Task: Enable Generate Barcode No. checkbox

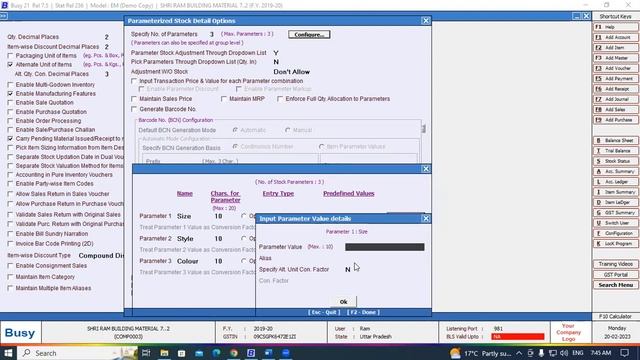Action: pyautogui.click(x=134, y=109)
